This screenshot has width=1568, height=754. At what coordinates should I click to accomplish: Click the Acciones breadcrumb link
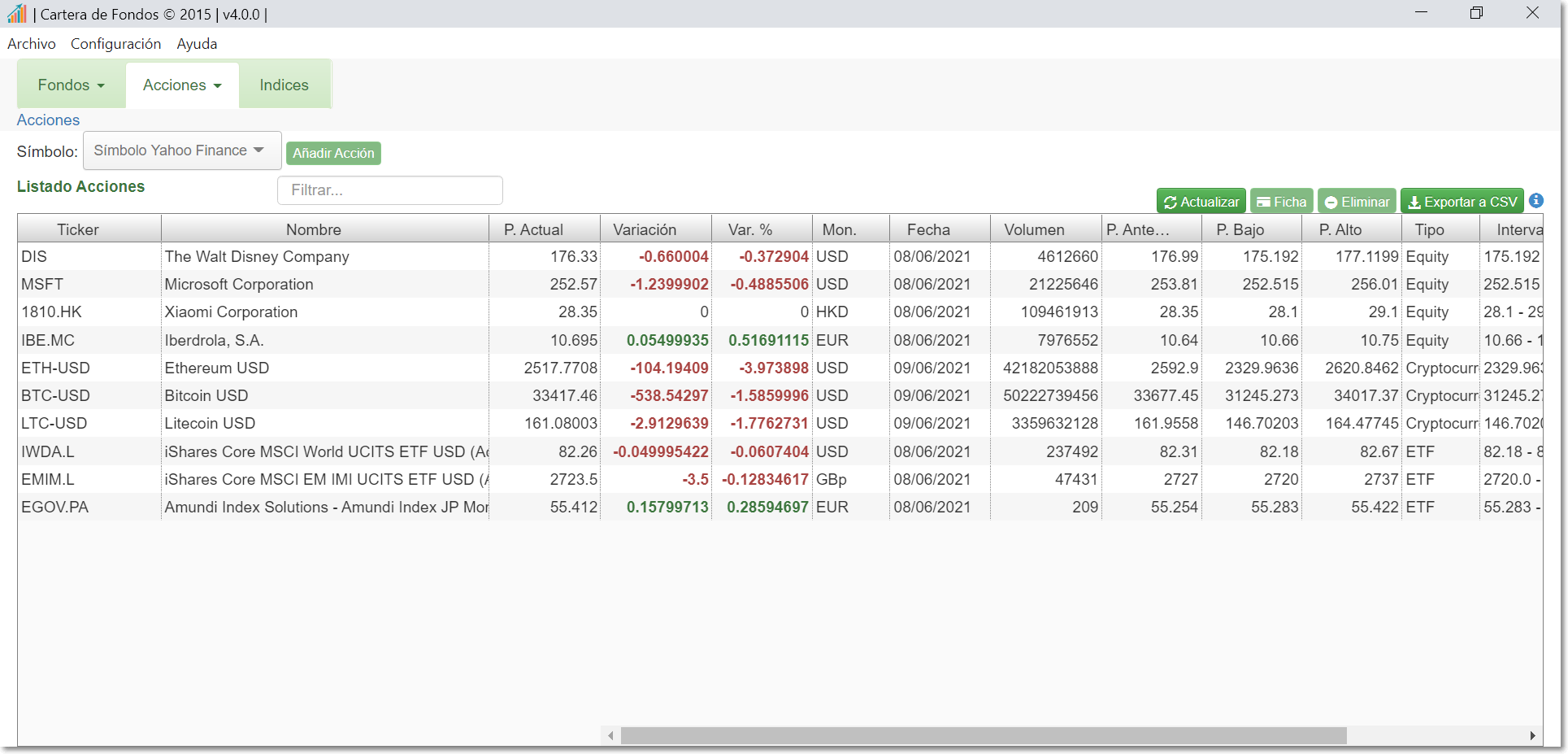point(48,120)
